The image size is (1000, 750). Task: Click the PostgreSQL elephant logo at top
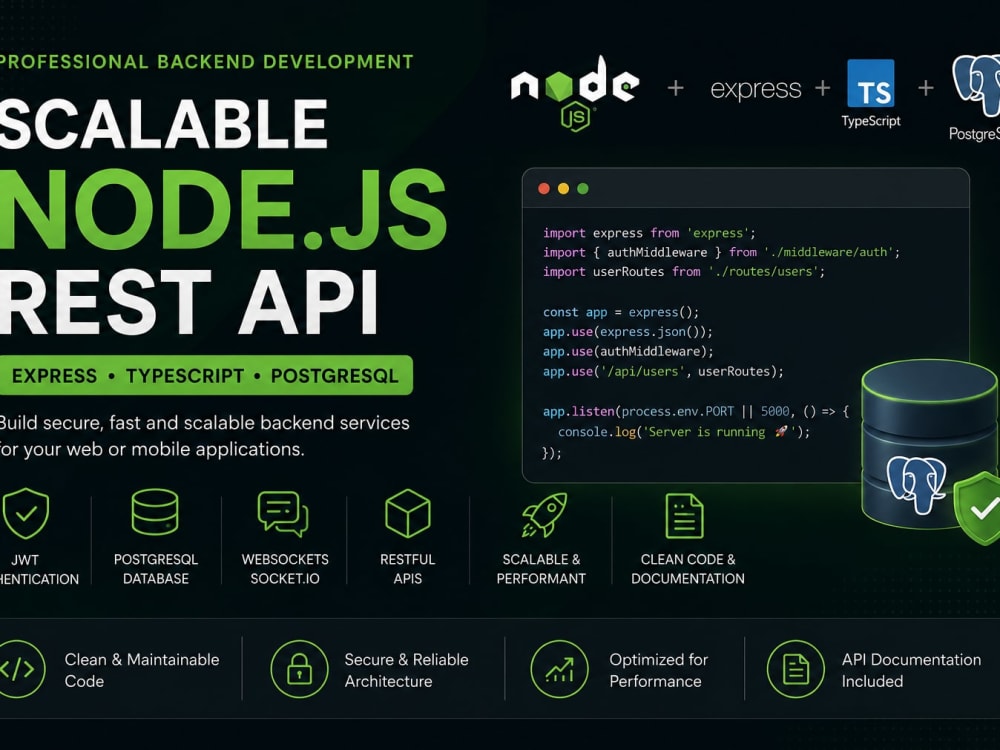(977, 85)
